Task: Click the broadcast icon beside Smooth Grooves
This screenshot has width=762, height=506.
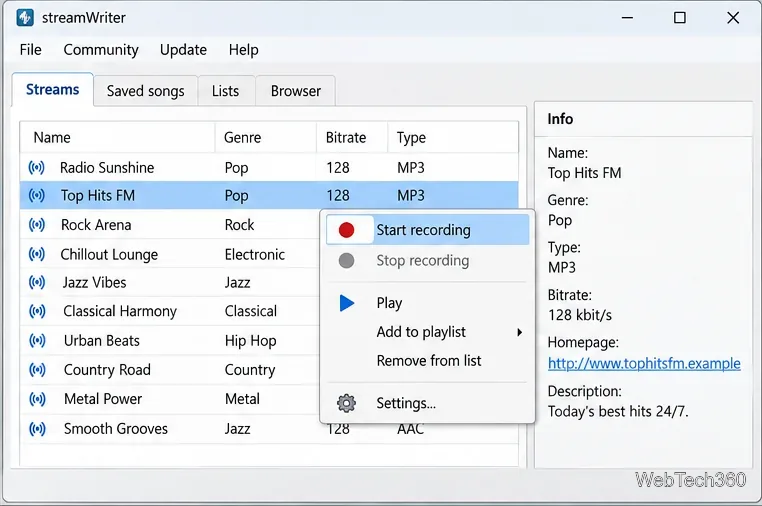Action: (37, 429)
